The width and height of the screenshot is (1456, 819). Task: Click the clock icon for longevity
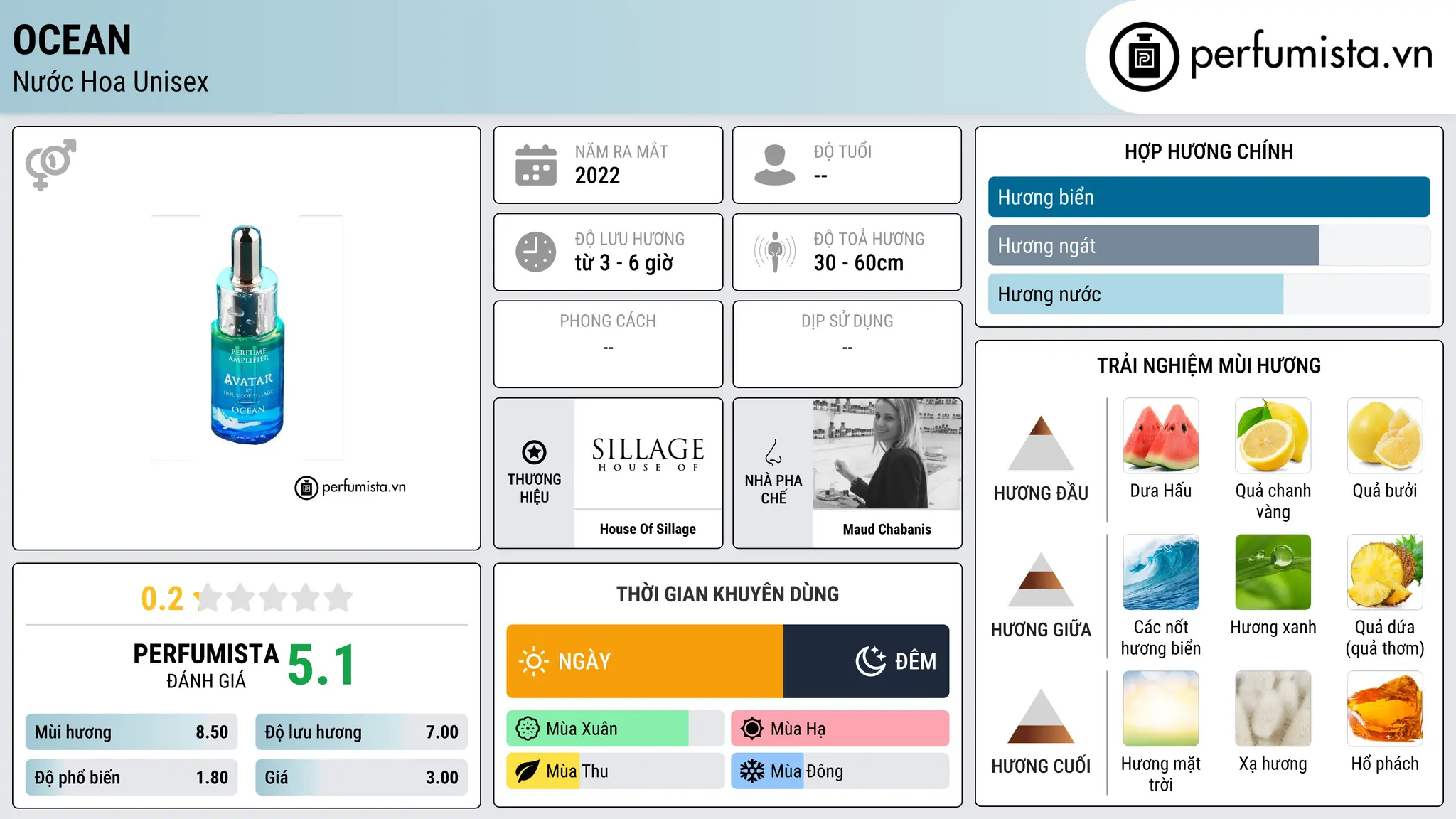point(536,252)
